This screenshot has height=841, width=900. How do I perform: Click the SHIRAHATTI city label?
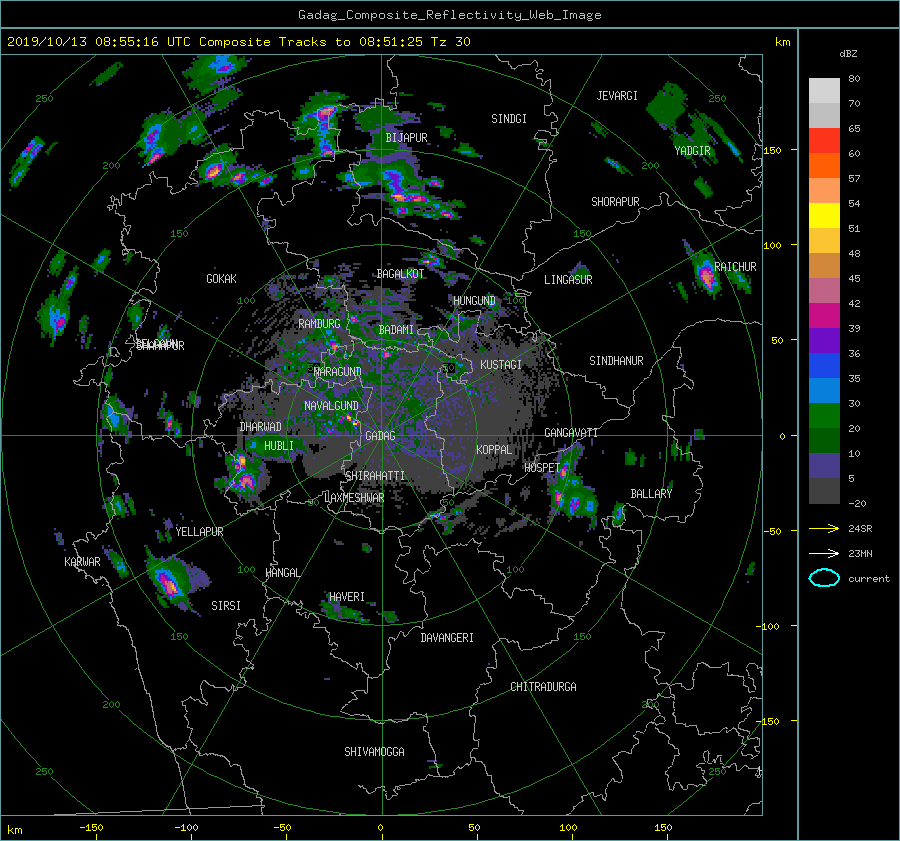(375, 476)
